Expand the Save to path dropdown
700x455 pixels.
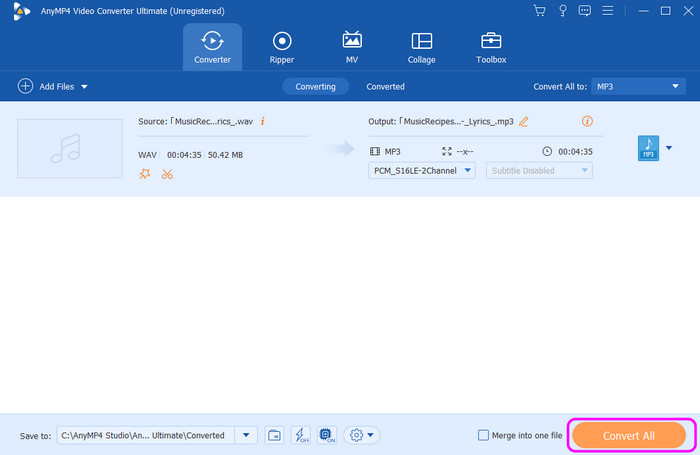tap(246, 435)
